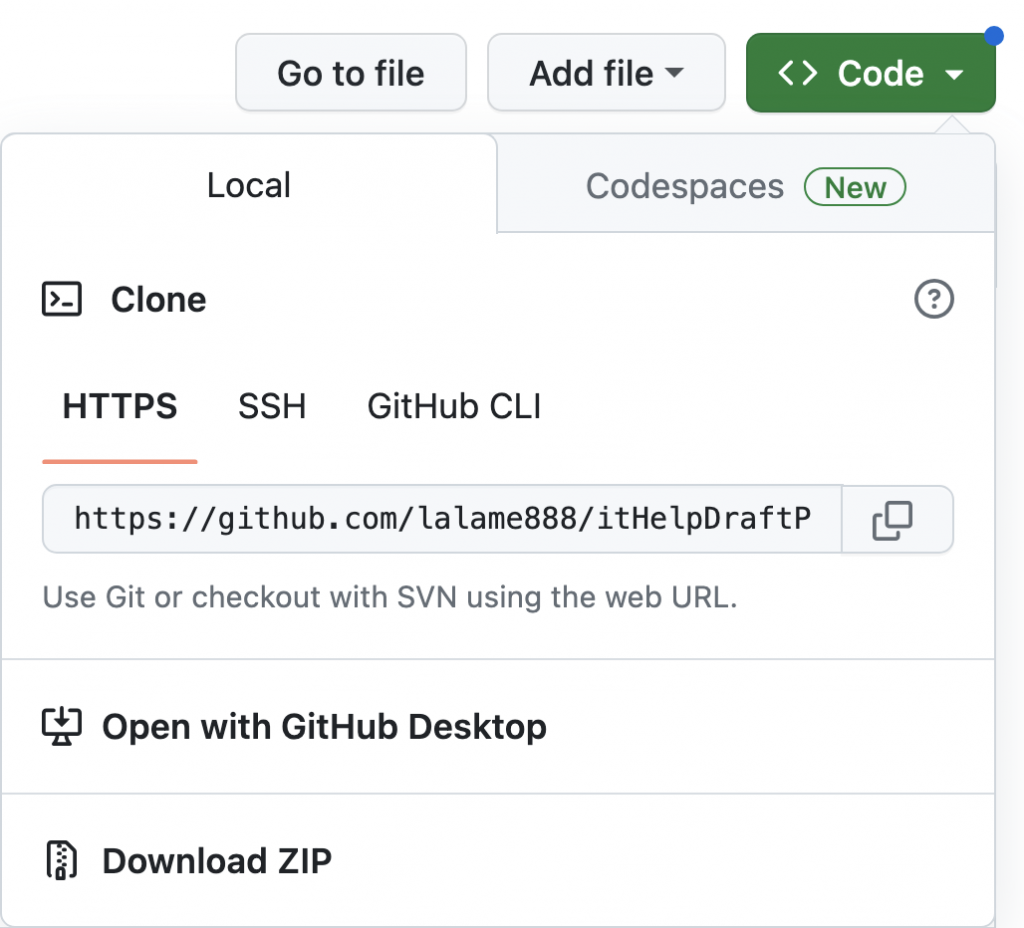Copy the repository URL to clipboard

[x=893, y=520]
